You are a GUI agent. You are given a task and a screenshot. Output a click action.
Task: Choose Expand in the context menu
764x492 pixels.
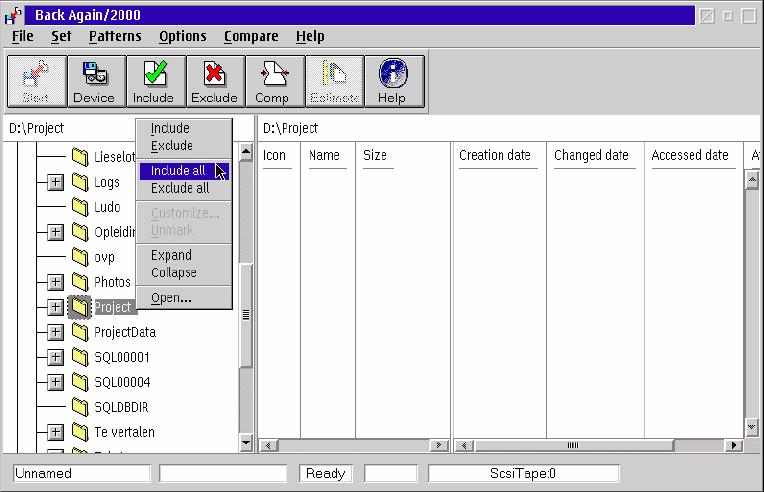tap(184, 255)
